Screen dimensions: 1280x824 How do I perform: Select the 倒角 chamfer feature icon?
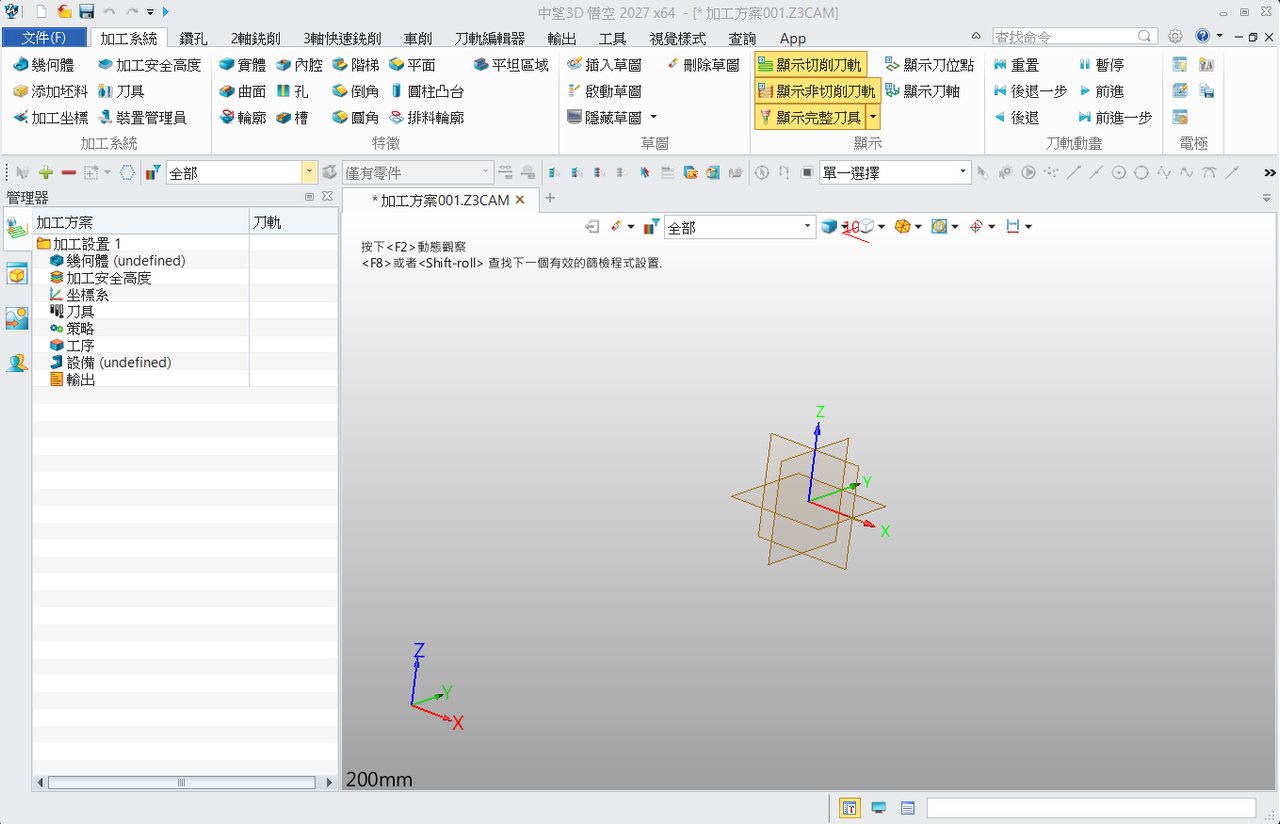coord(340,91)
